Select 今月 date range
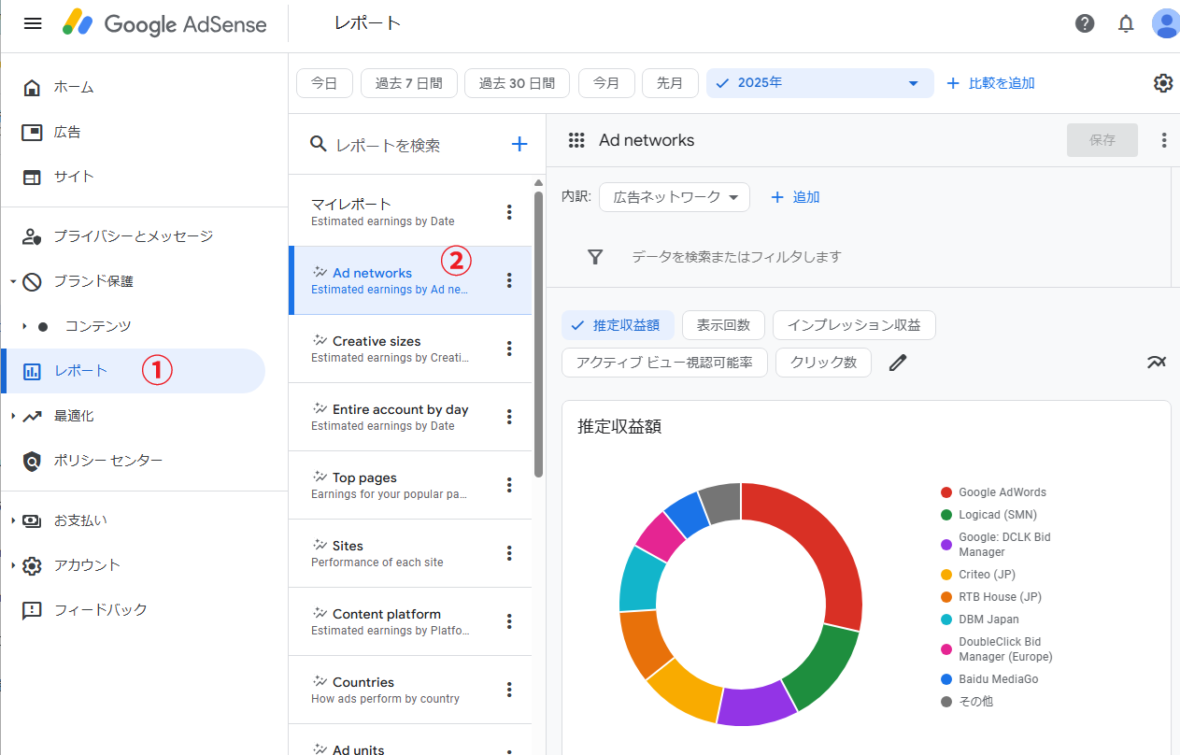This screenshot has width=1180, height=755. pos(607,83)
